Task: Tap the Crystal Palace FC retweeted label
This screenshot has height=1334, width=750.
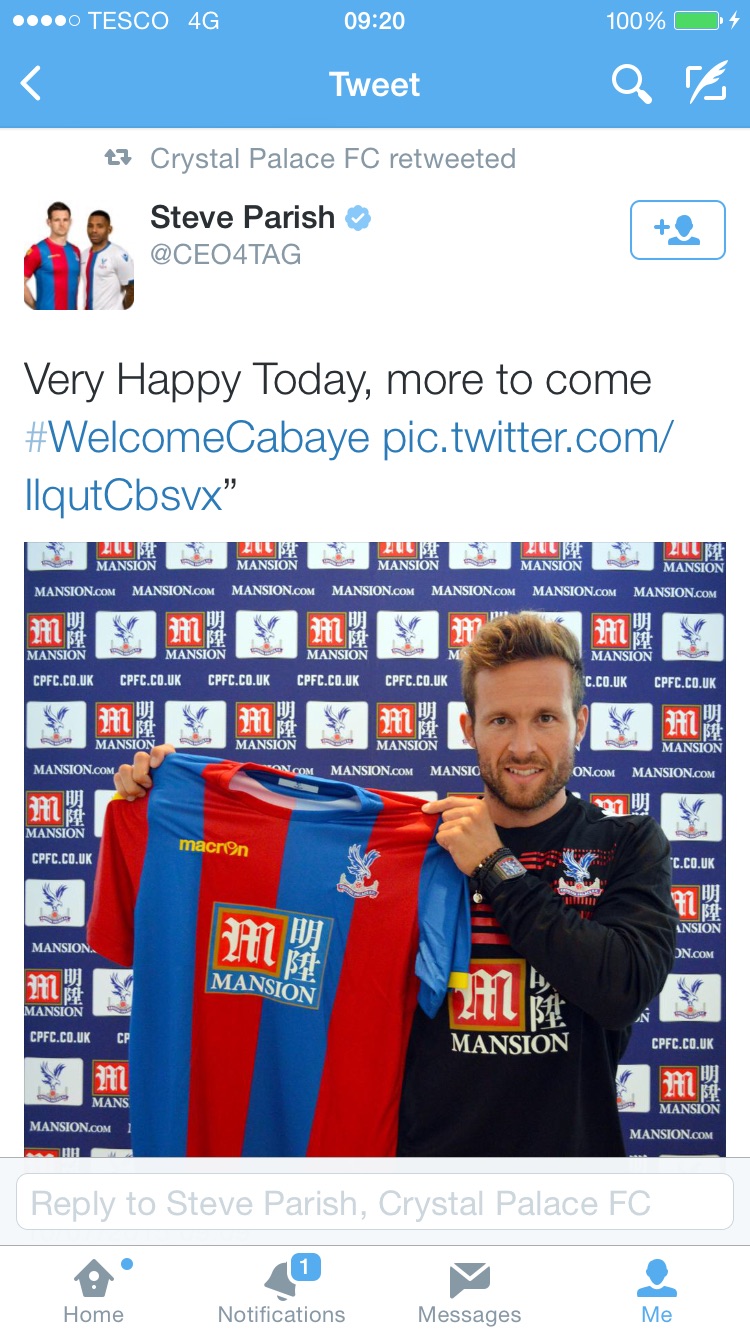Action: click(x=333, y=158)
